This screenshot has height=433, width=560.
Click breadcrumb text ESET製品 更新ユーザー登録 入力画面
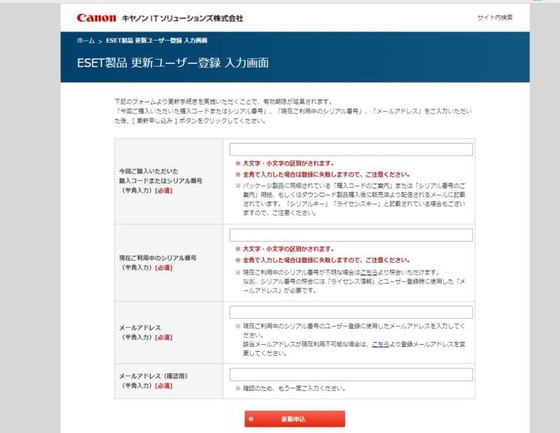[156, 41]
